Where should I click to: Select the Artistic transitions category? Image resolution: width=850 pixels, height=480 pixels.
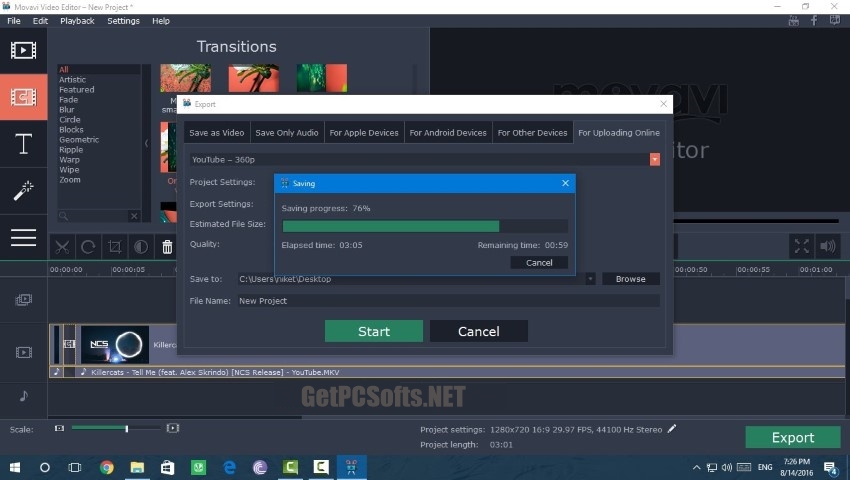click(73, 80)
